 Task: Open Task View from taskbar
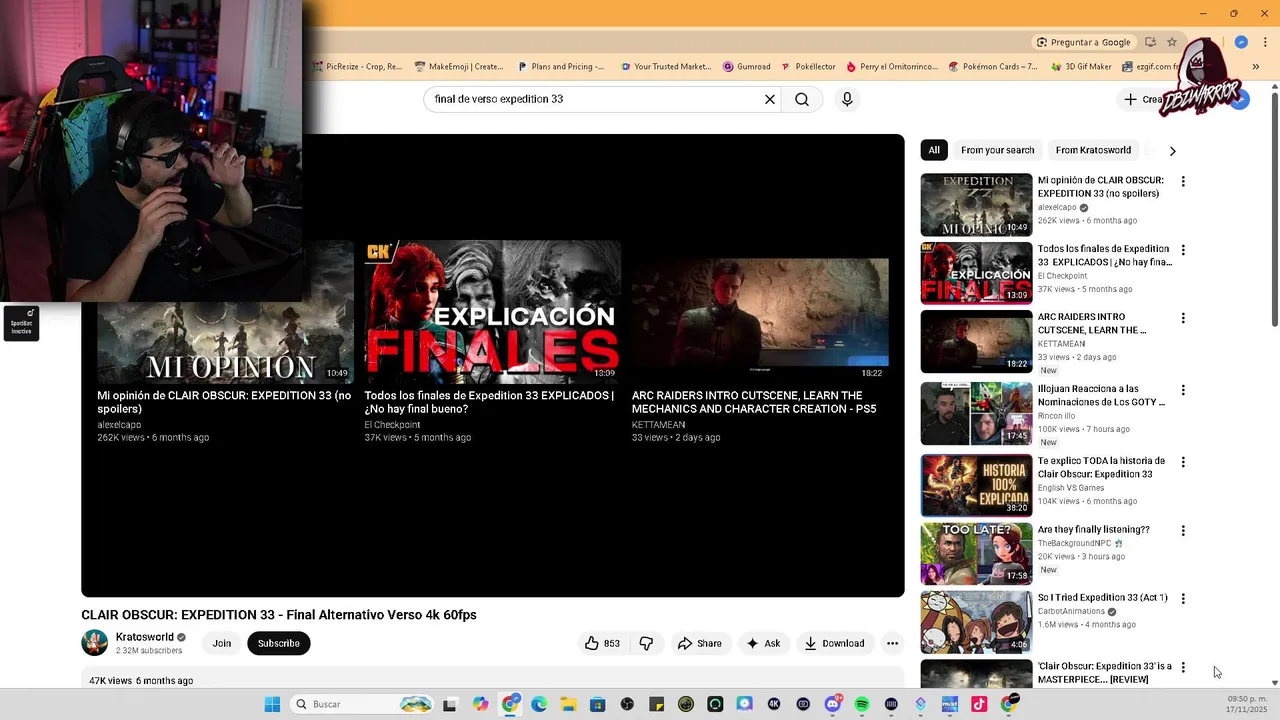pyautogui.click(x=450, y=704)
